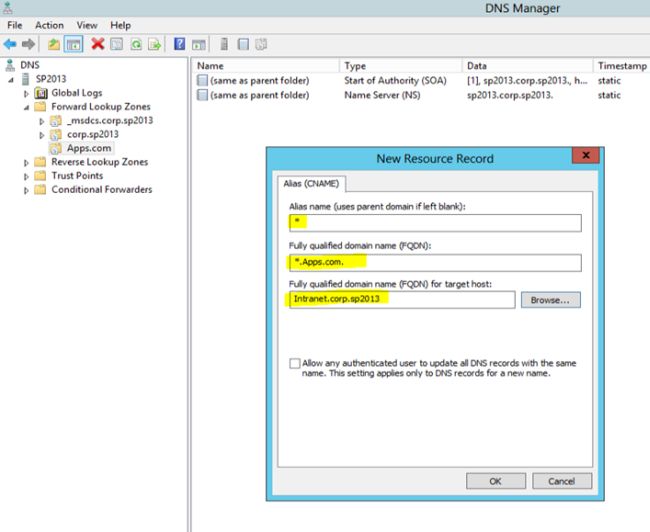Collapse the Forward Lookup Zones node
The width and height of the screenshot is (650, 532).
[26, 107]
